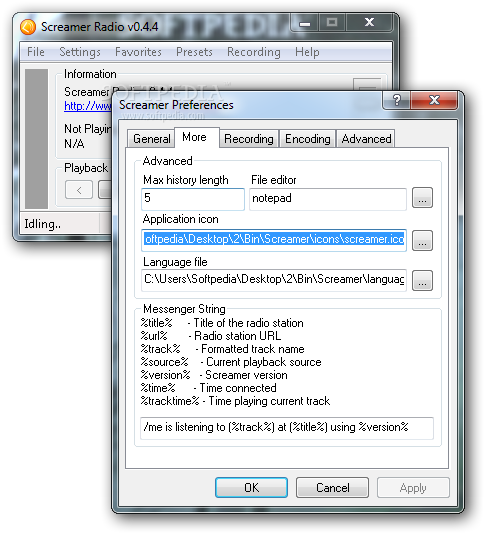Open the Recording menu in Screamer Radio
The height and width of the screenshot is (534, 485).
point(254,52)
